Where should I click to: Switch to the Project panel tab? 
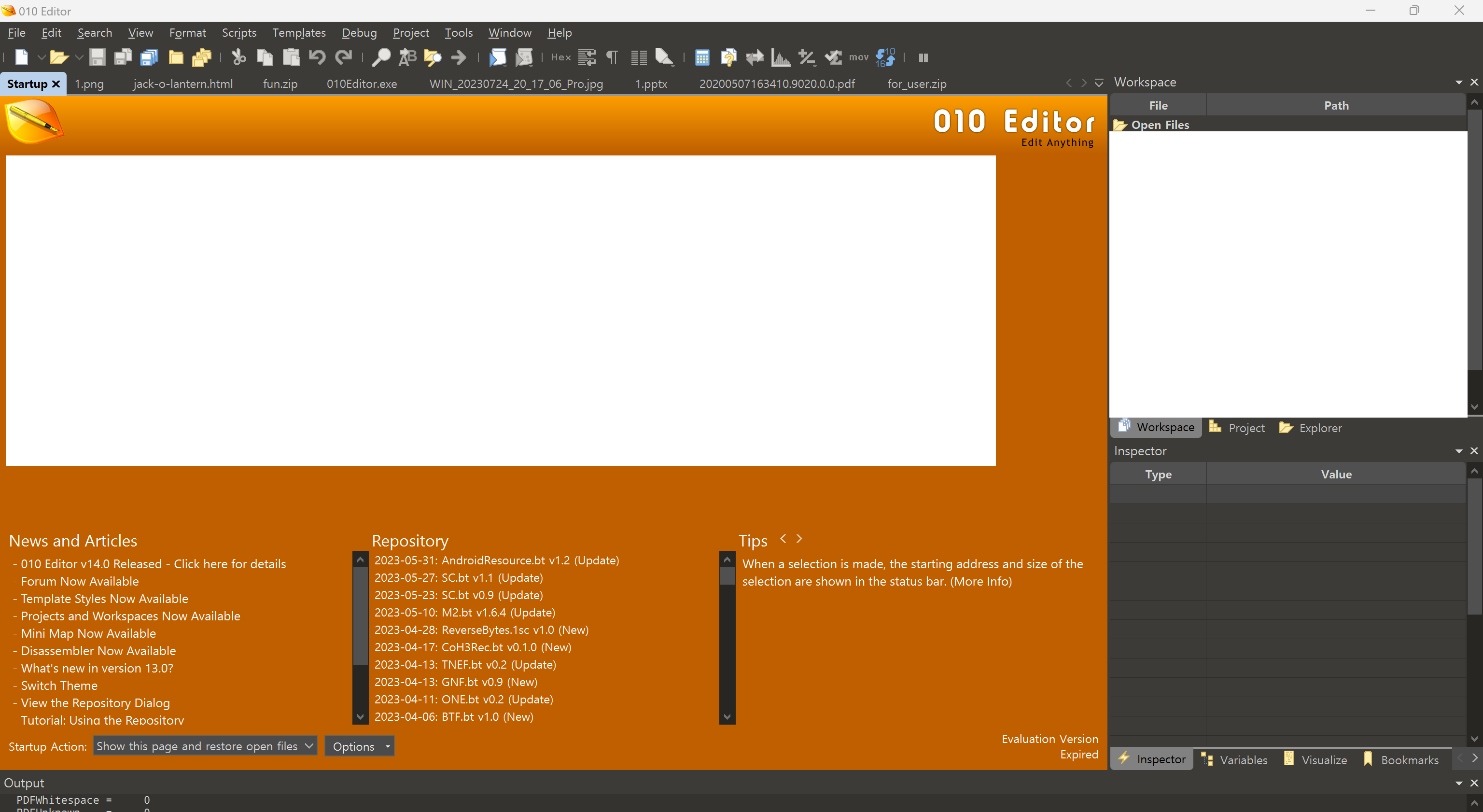coord(1237,427)
